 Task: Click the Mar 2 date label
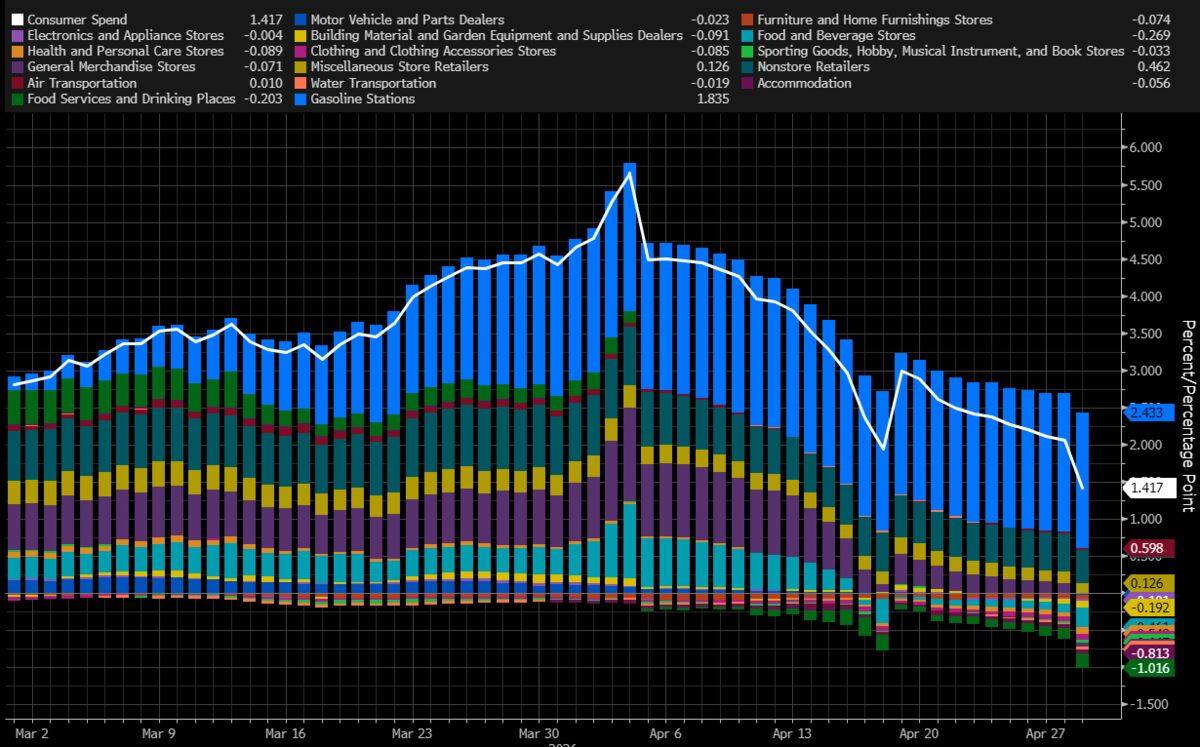[33, 732]
